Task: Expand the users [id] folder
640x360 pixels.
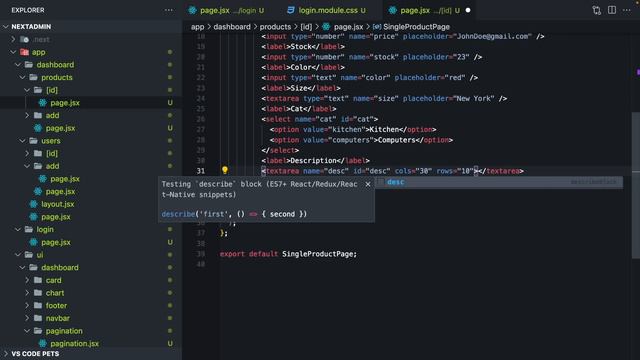Action: [27, 153]
